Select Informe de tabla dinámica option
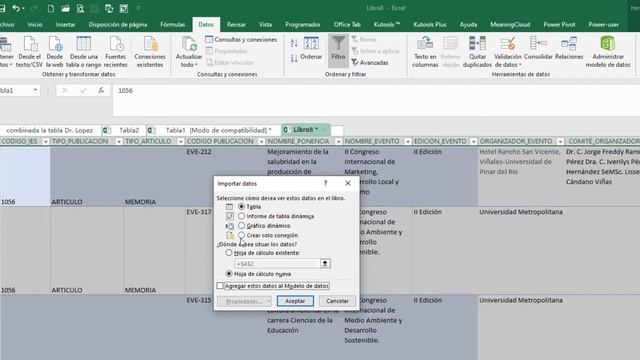 [x=242, y=216]
